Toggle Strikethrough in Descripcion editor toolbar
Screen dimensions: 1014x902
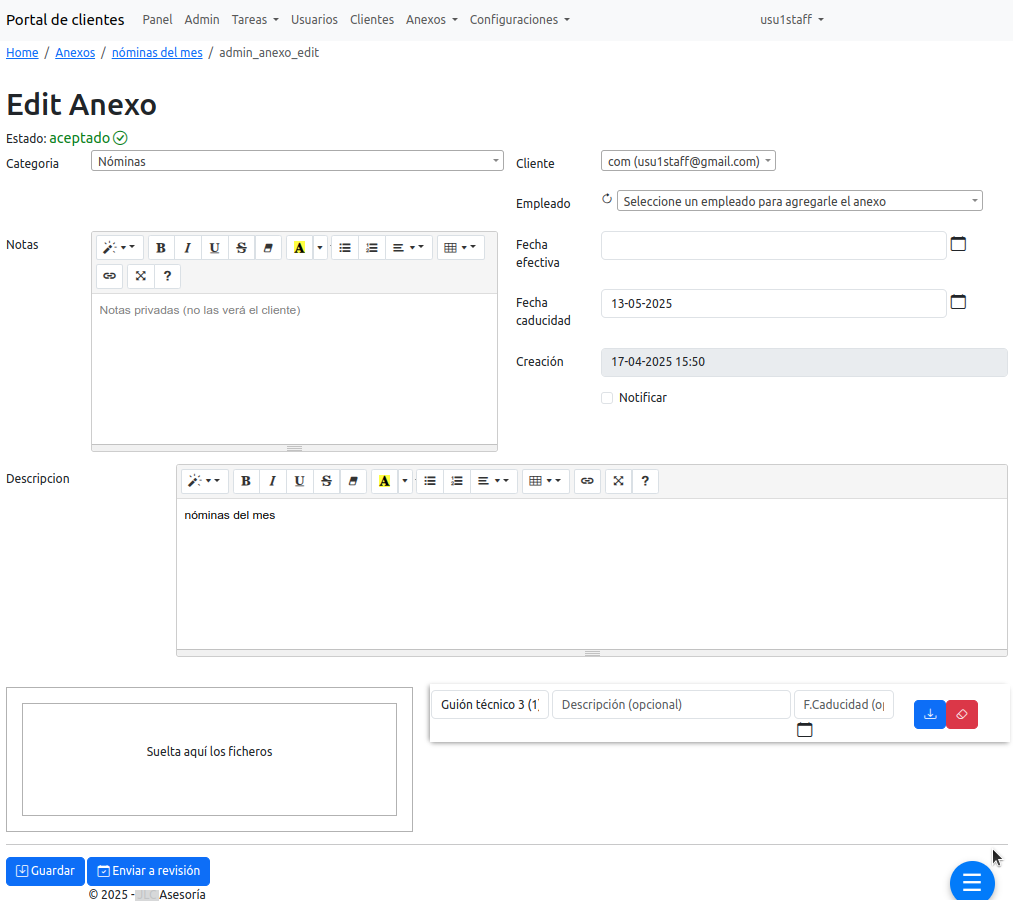point(326,481)
